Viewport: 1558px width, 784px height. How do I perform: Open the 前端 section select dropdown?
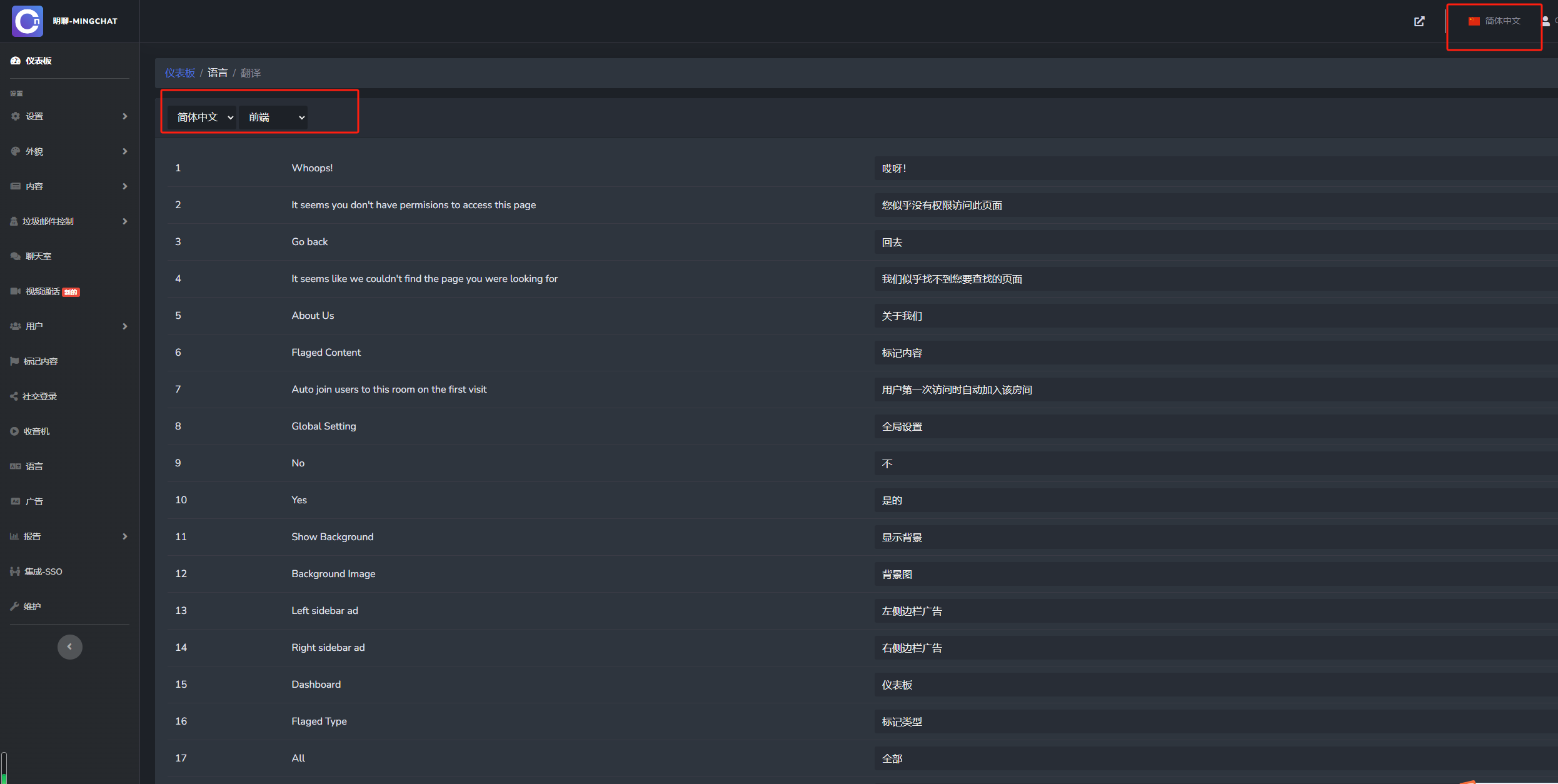(273, 118)
